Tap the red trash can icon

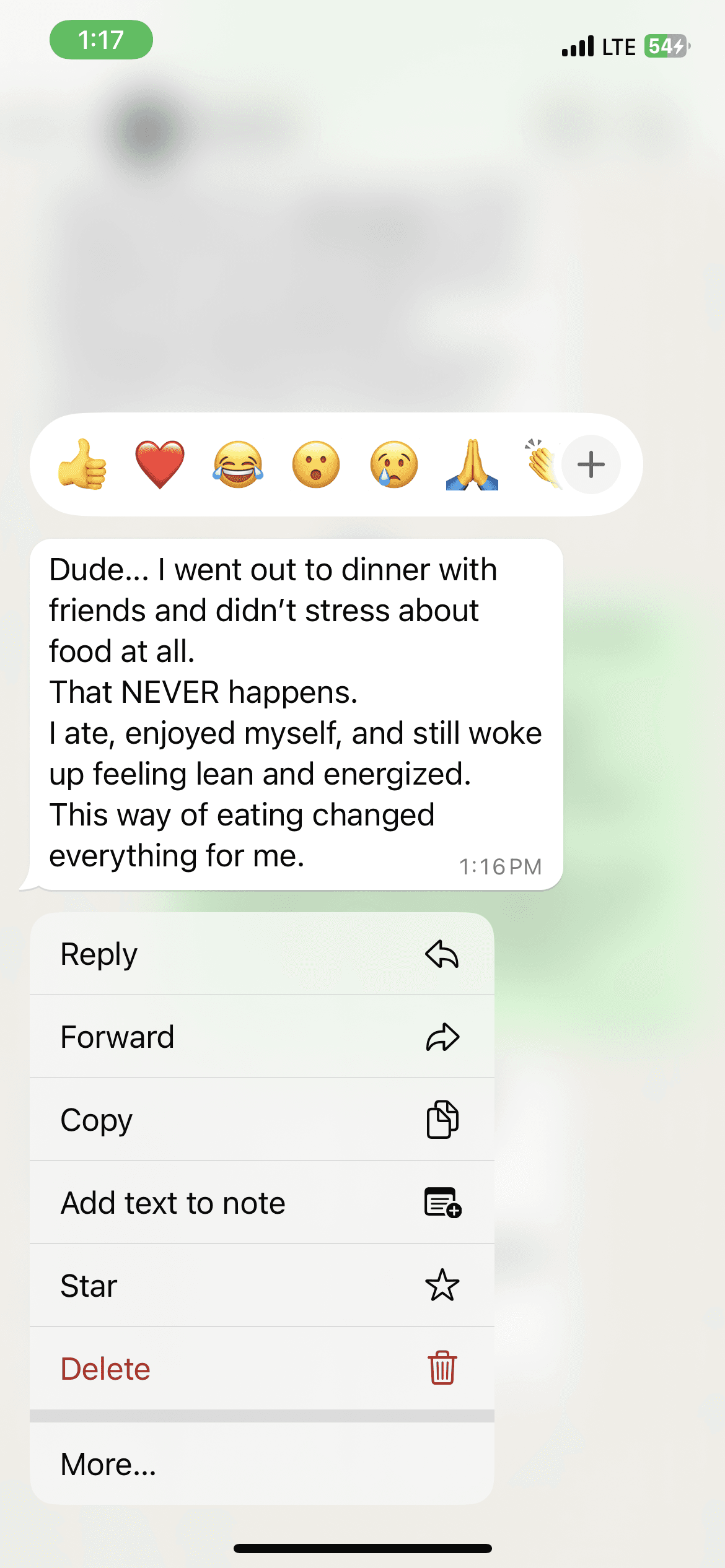(442, 1368)
